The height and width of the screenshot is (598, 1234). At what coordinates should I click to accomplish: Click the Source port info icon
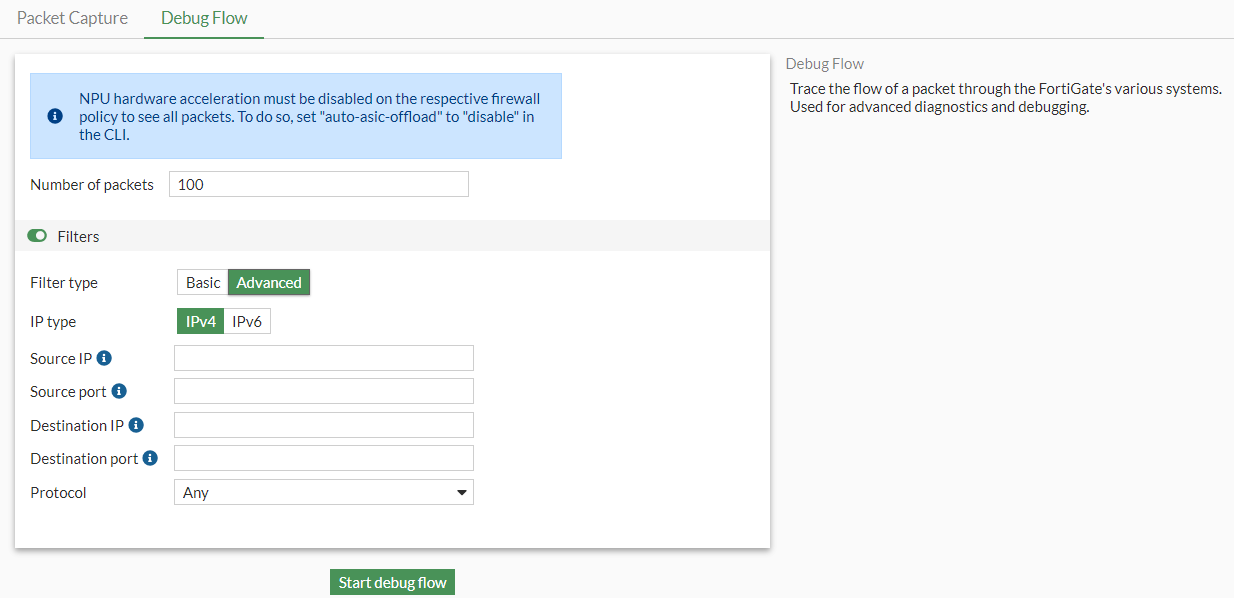pyautogui.click(x=119, y=391)
